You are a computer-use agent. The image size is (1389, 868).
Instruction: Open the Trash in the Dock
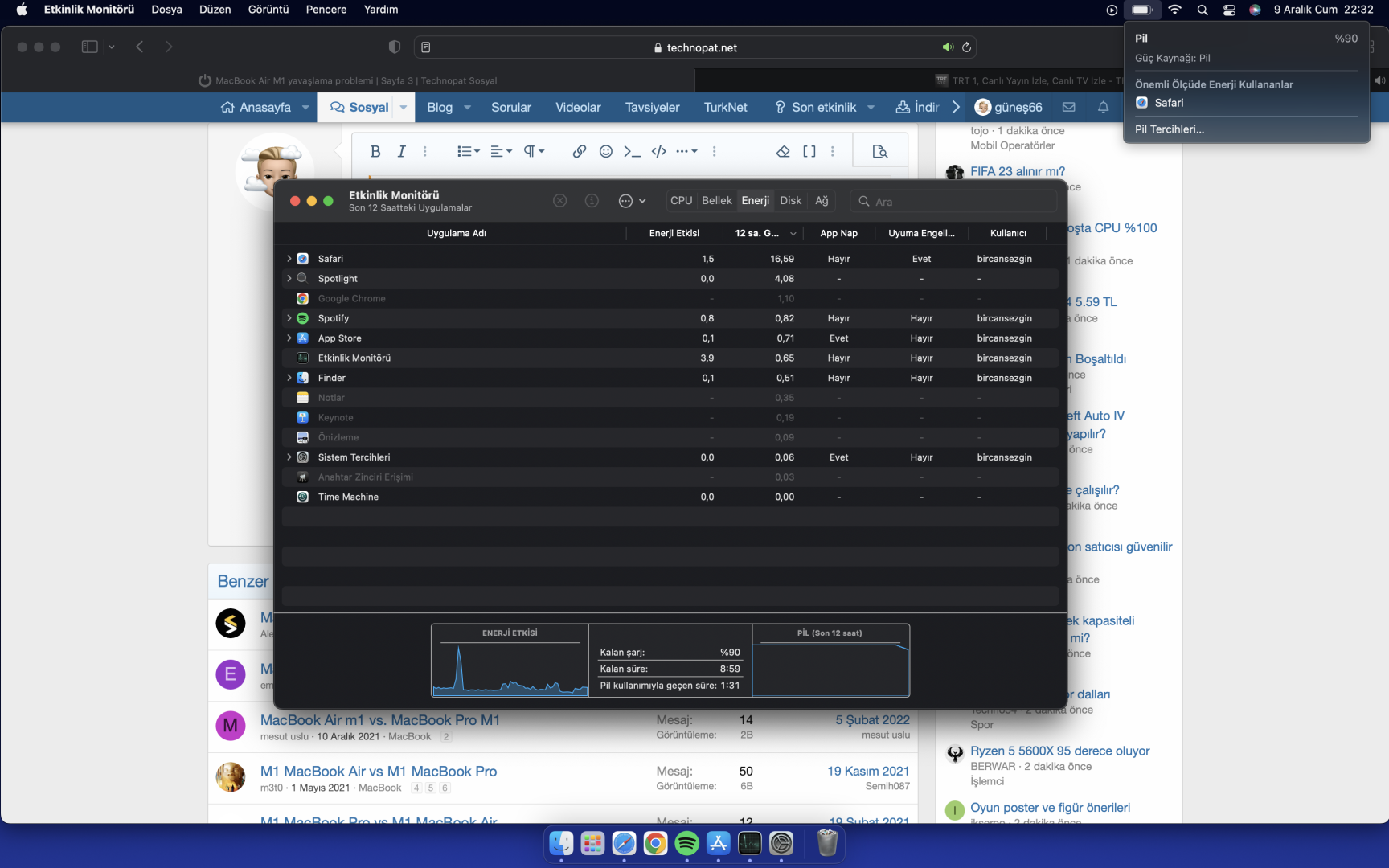pos(827,843)
